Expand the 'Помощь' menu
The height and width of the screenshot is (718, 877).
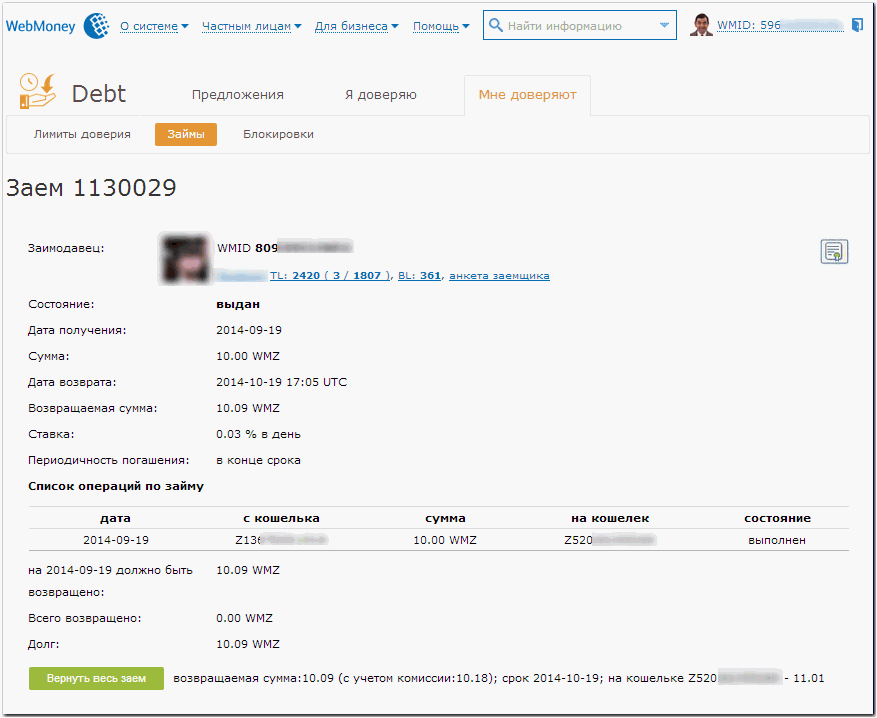(x=441, y=26)
